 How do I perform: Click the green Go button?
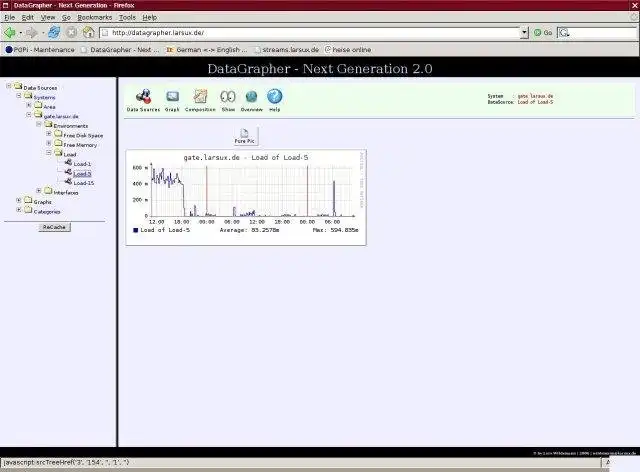click(x=543, y=33)
